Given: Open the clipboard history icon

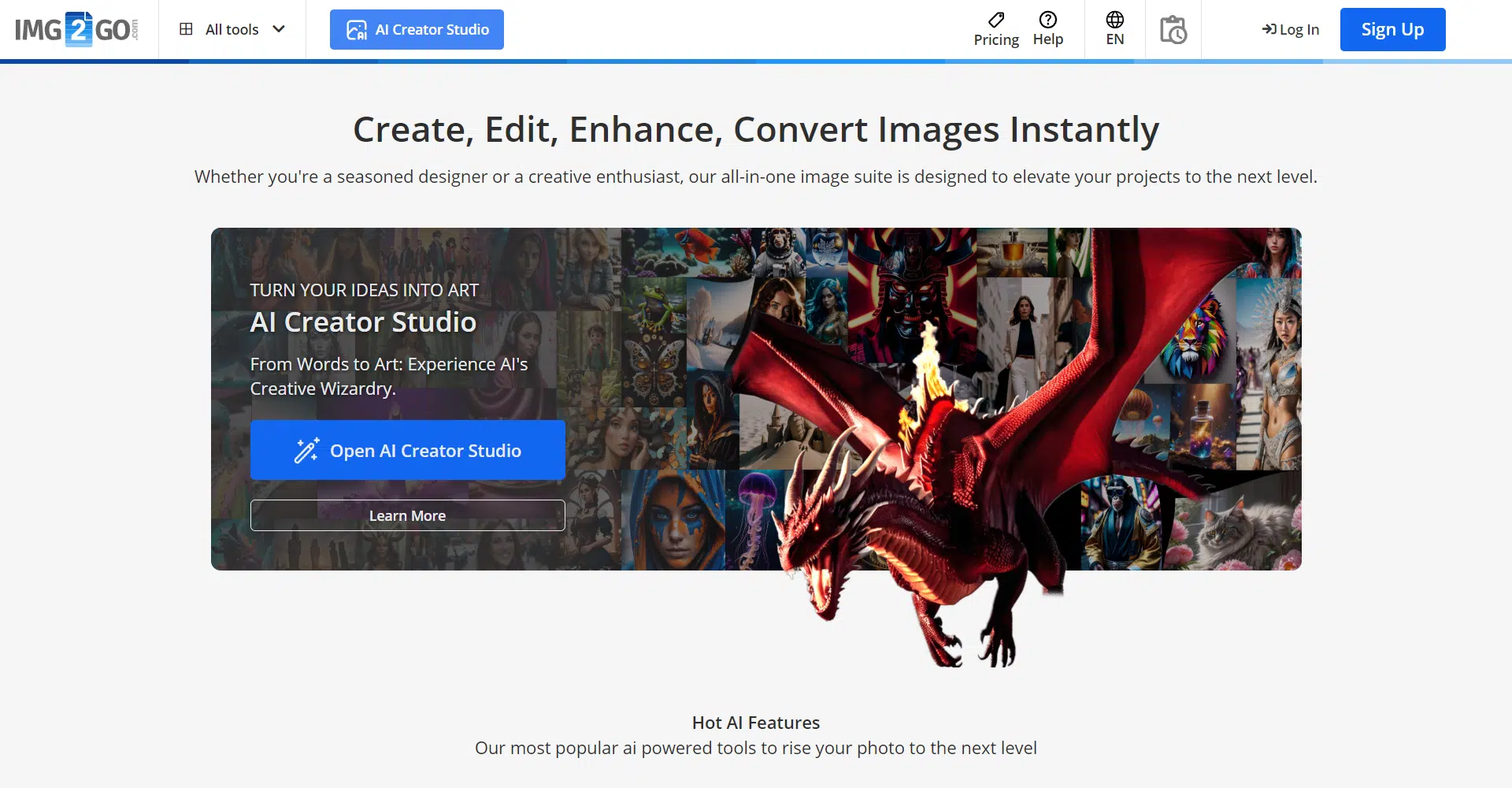Looking at the screenshot, I should pyautogui.click(x=1173, y=30).
